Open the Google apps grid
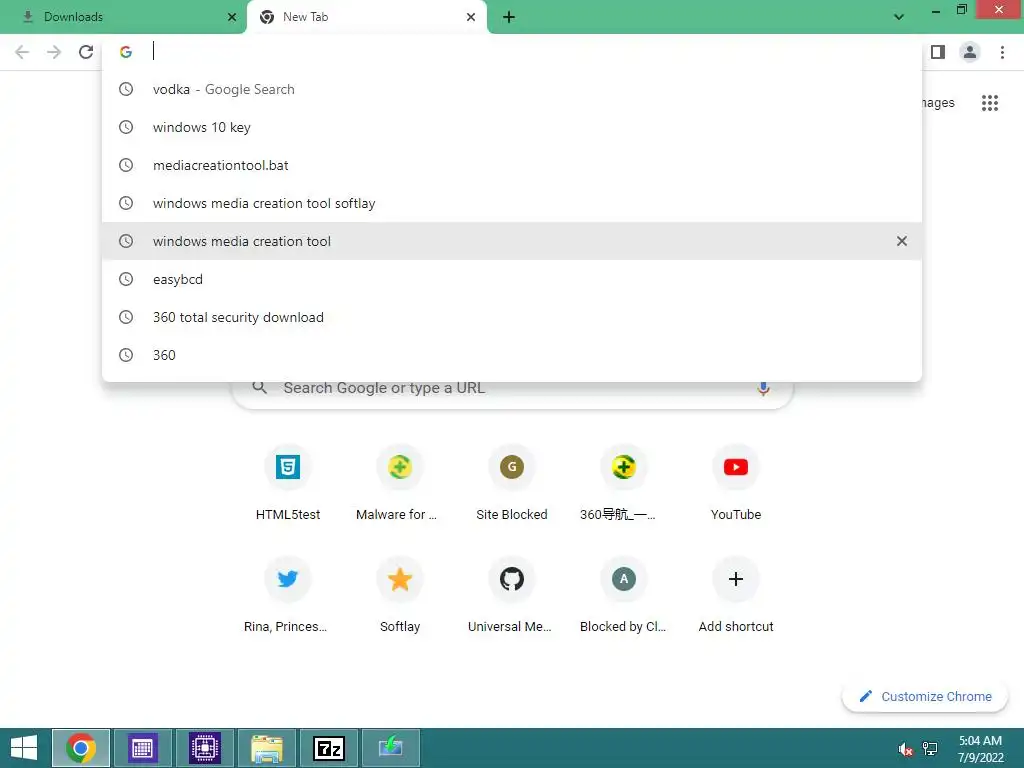This screenshot has height=768, width=1024. click(990, 103)
